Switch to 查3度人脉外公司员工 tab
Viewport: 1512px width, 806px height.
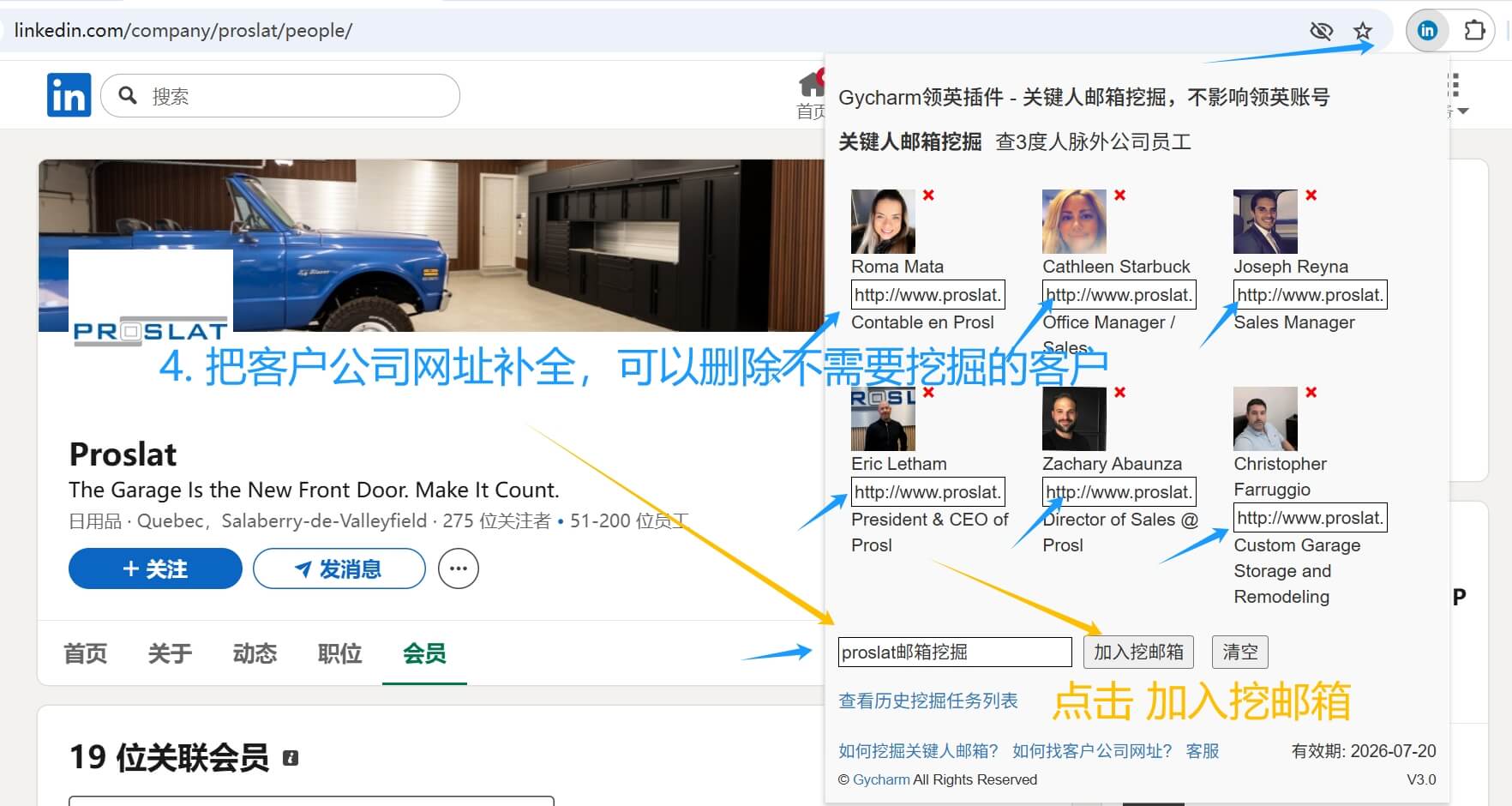click(1094, 141)
